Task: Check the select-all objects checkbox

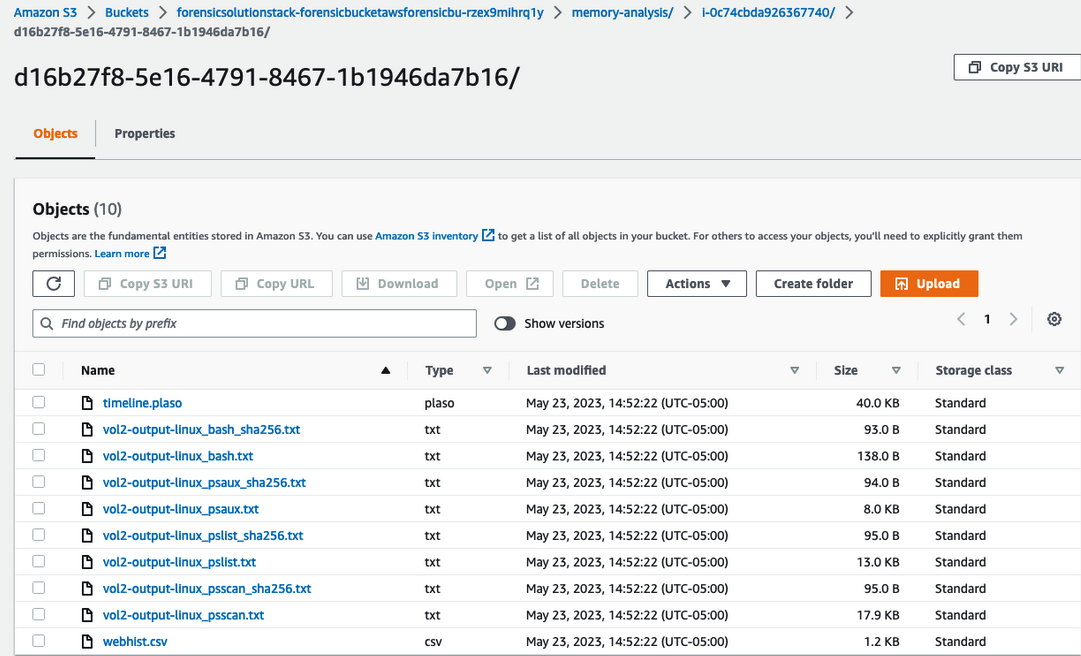Action: [39, 370]
